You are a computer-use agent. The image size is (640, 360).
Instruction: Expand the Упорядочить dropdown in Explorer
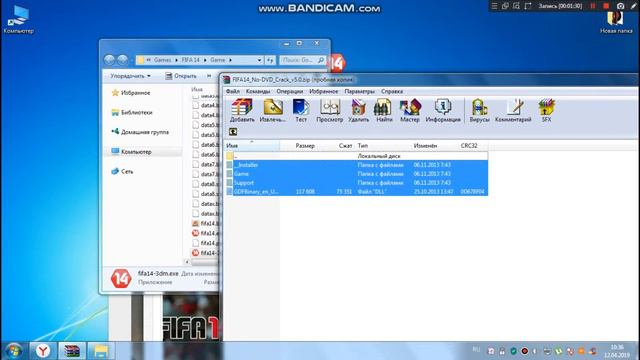pyautogui.click(x=131, y=76)
